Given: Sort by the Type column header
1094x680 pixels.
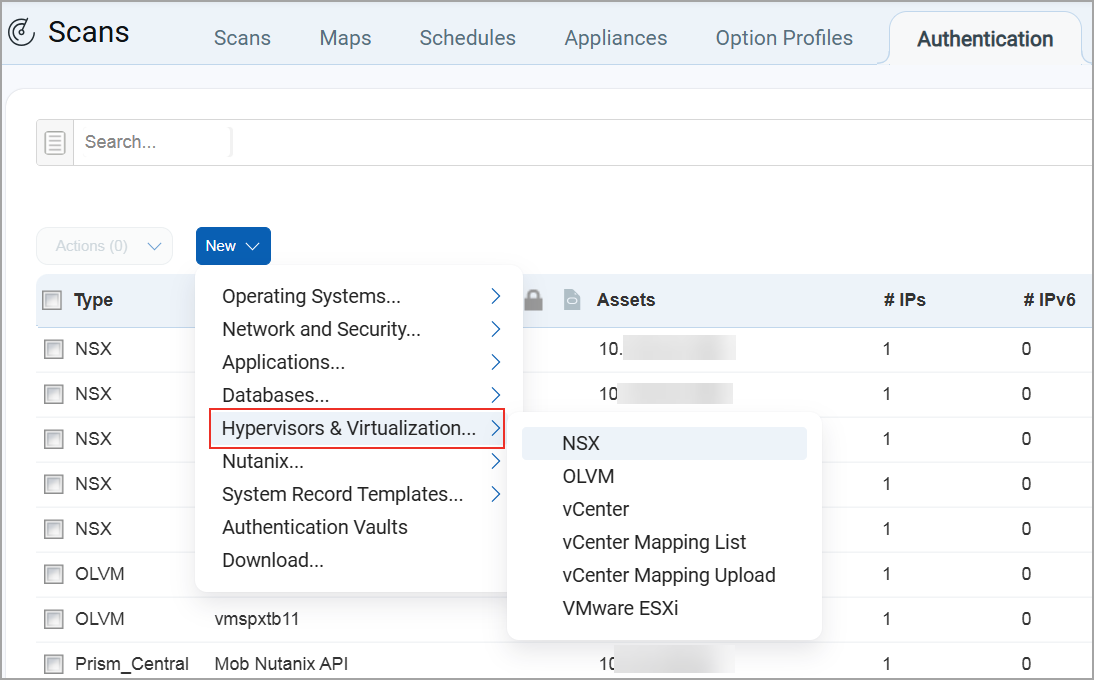Looking at the screenshot, I should click(x=93, y=301).
